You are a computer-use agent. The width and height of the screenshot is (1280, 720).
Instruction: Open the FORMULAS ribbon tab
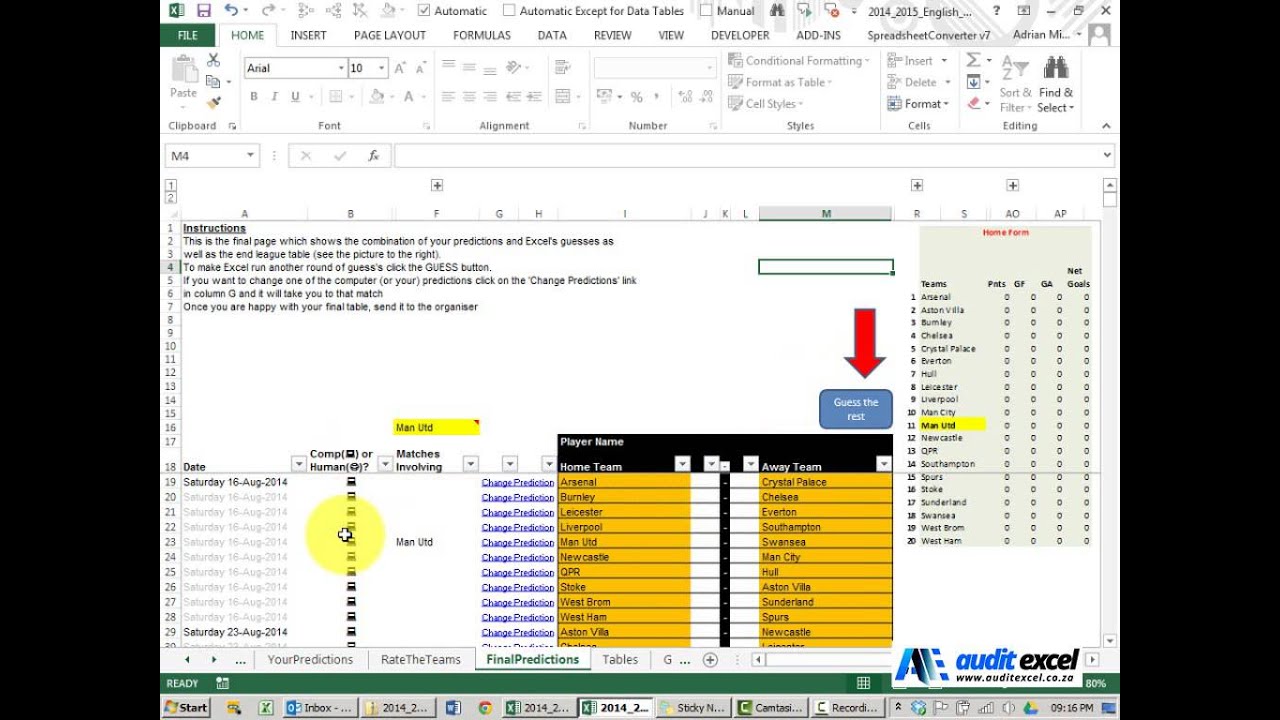coord(482,35)
